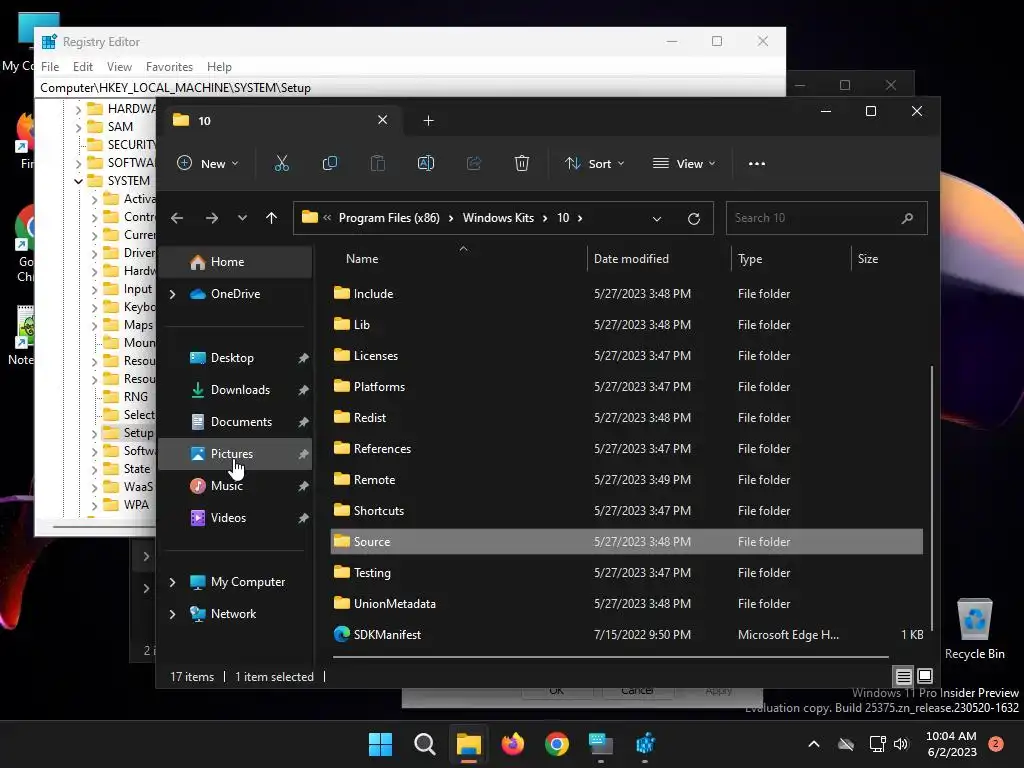Refresh the current folder view
1024x768 pixels.
tap(694, 218)
